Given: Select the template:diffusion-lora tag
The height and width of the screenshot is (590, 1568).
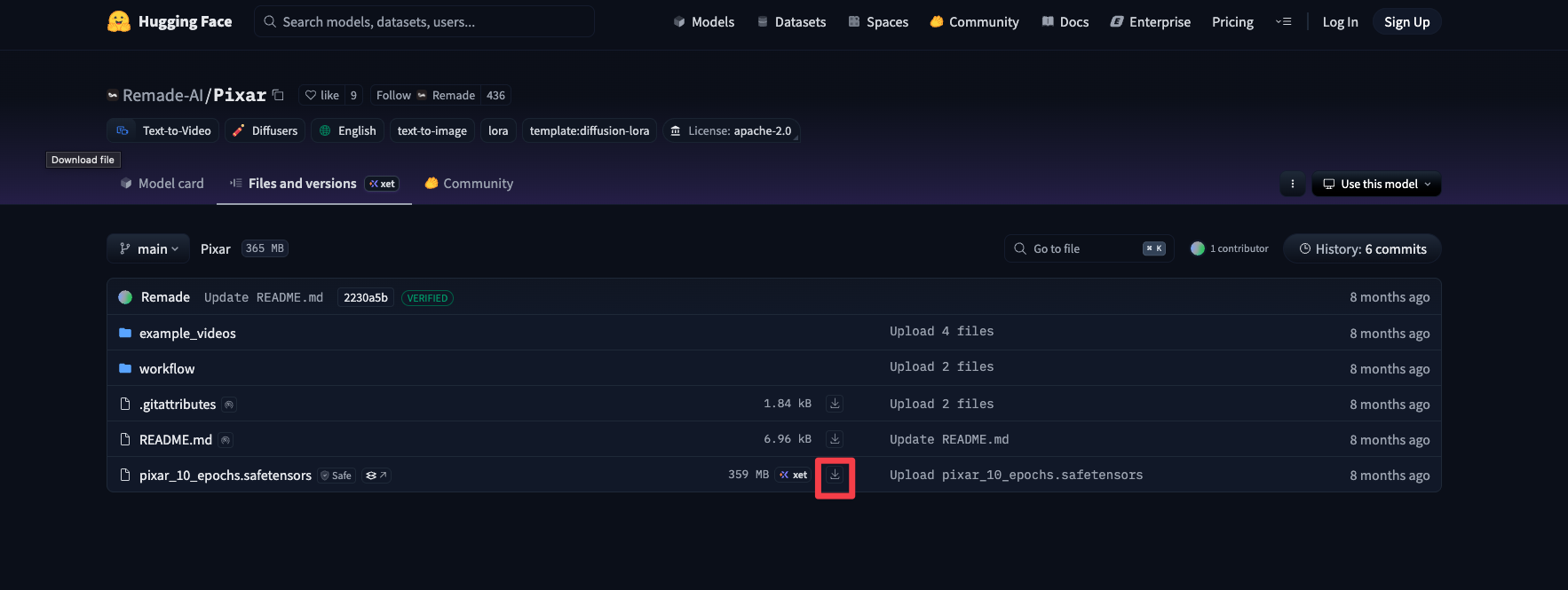Looking at the screenshot, I should [x=590, y=130].
